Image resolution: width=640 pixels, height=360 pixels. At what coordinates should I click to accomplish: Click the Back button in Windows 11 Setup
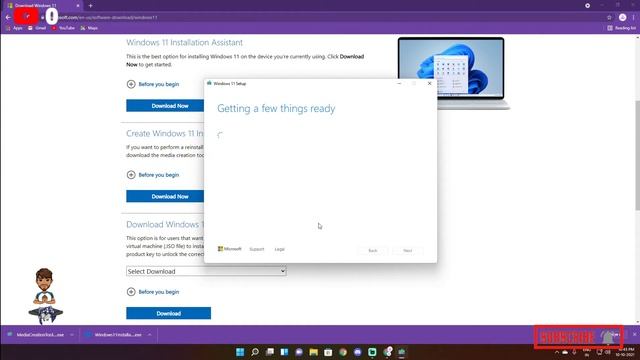click(373, 250)
